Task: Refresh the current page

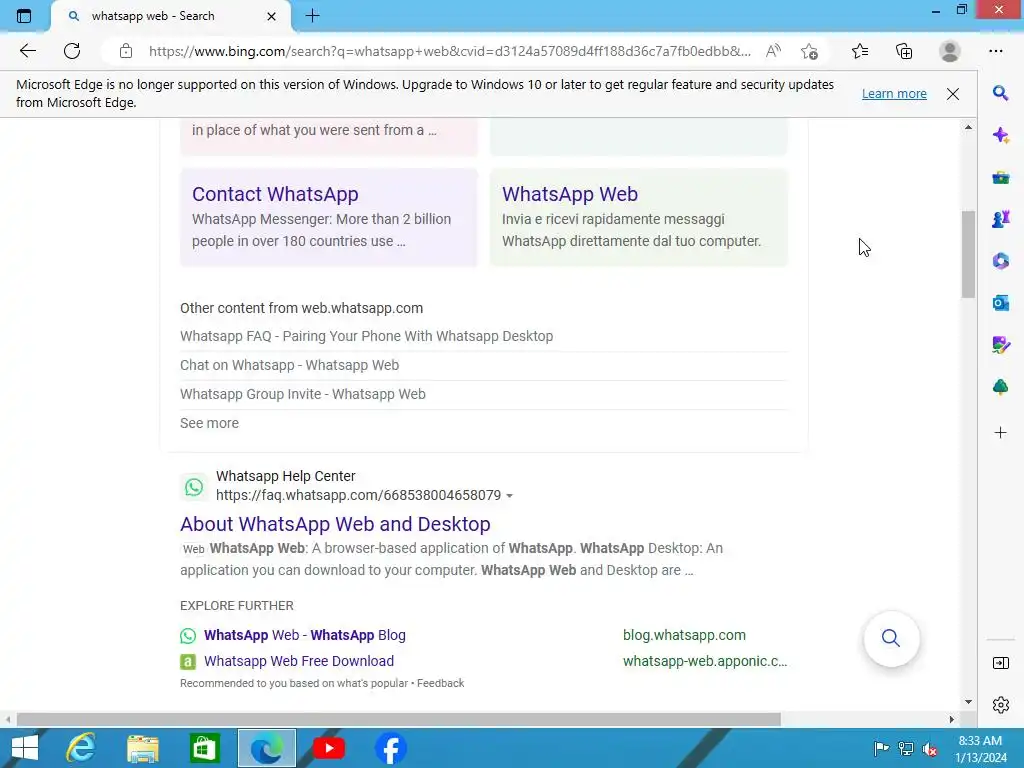Action: point(72,51)
